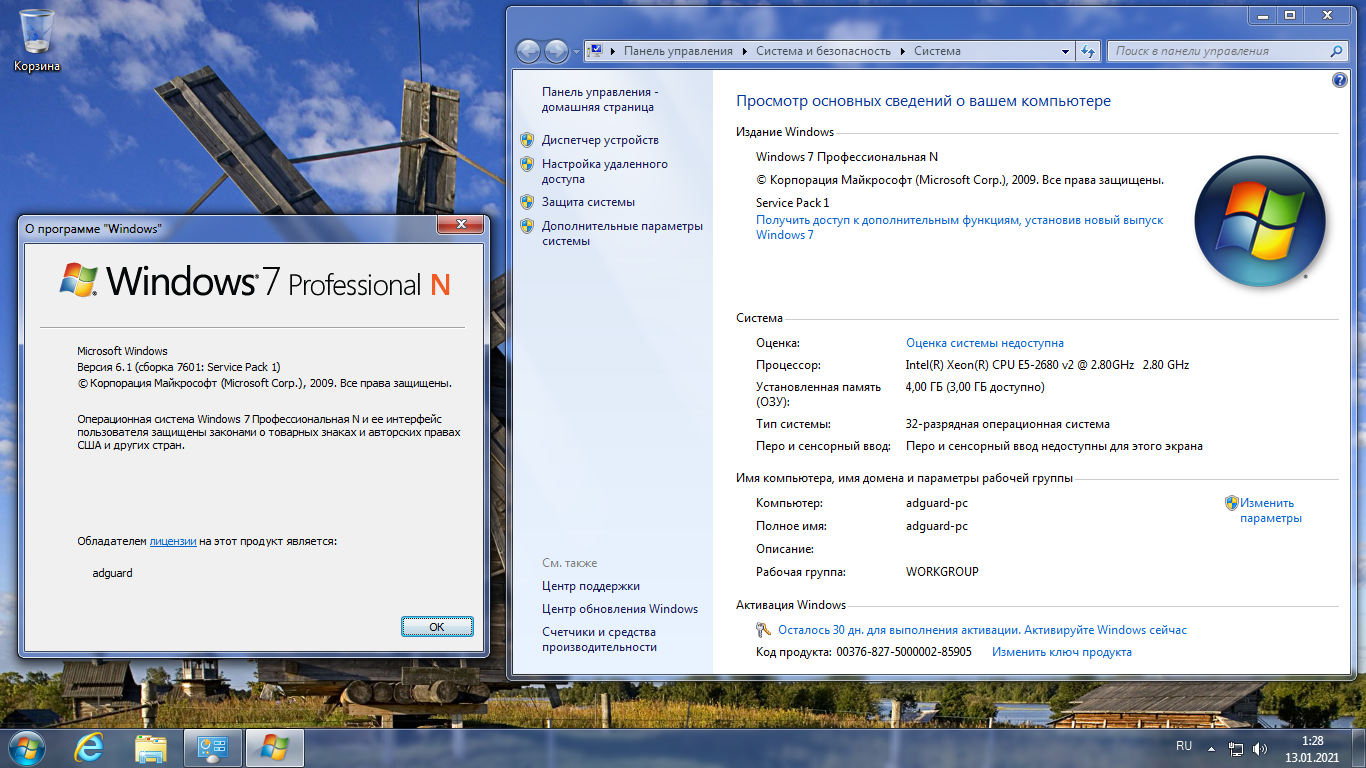The image size is (1366, 768).
Task: Click OK in the About Windows dialog
Action: point(437,627)
